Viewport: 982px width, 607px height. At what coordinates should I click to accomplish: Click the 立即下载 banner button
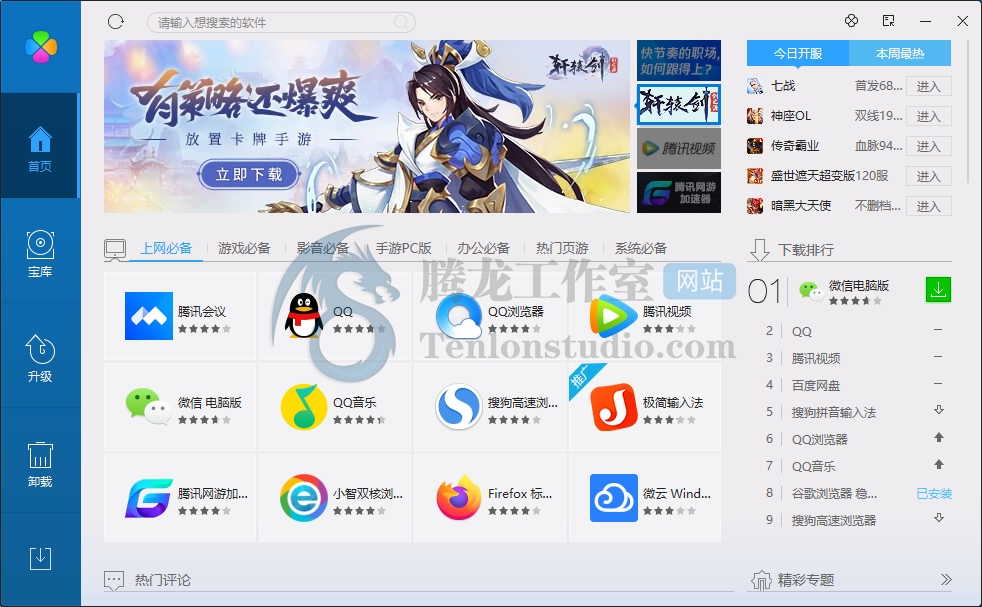coord(249,174)
